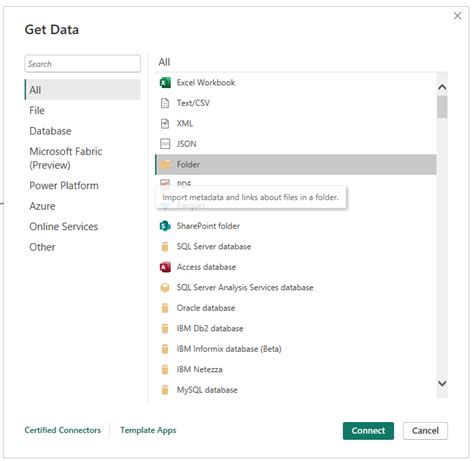The height and width of the screenshot is (461, 474).
Task: Click into the Search input field
Action: pyautogui.click(x=83, y=64)
